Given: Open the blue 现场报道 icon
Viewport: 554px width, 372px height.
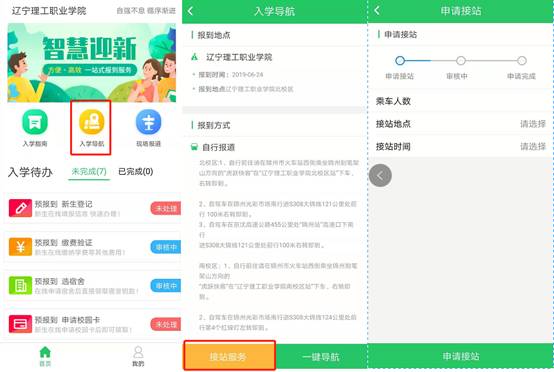Looking at the screenshot, I should click(148, 122).
